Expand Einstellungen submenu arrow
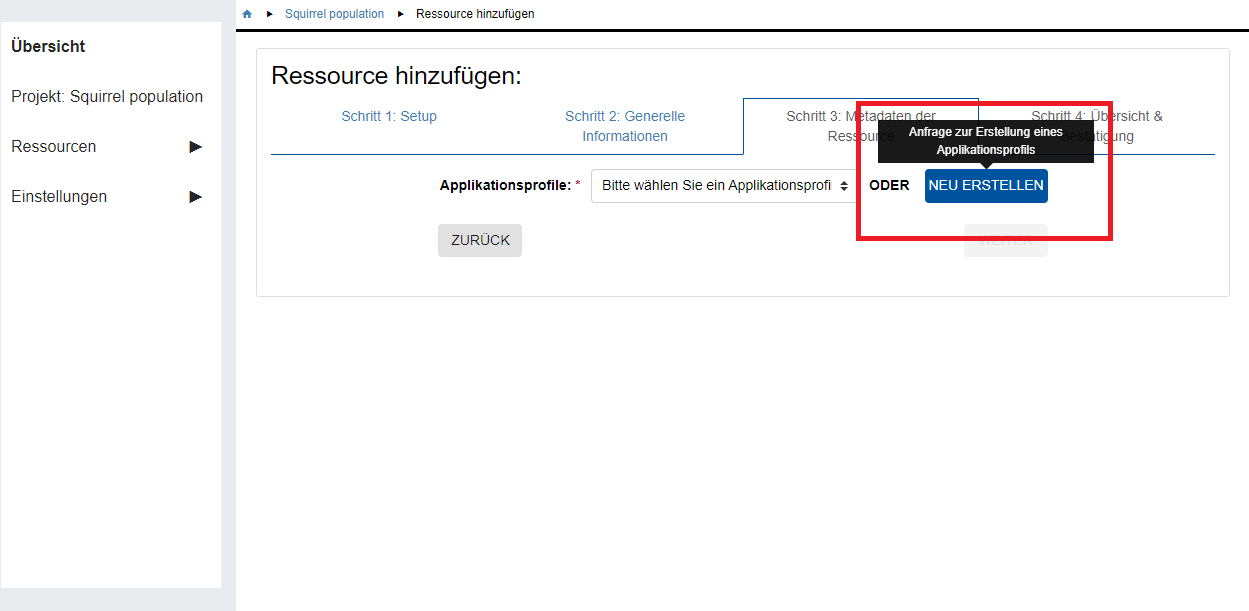Image resolution: width=1249 pixels, height=611 pixels. click(x=196, y=196)
